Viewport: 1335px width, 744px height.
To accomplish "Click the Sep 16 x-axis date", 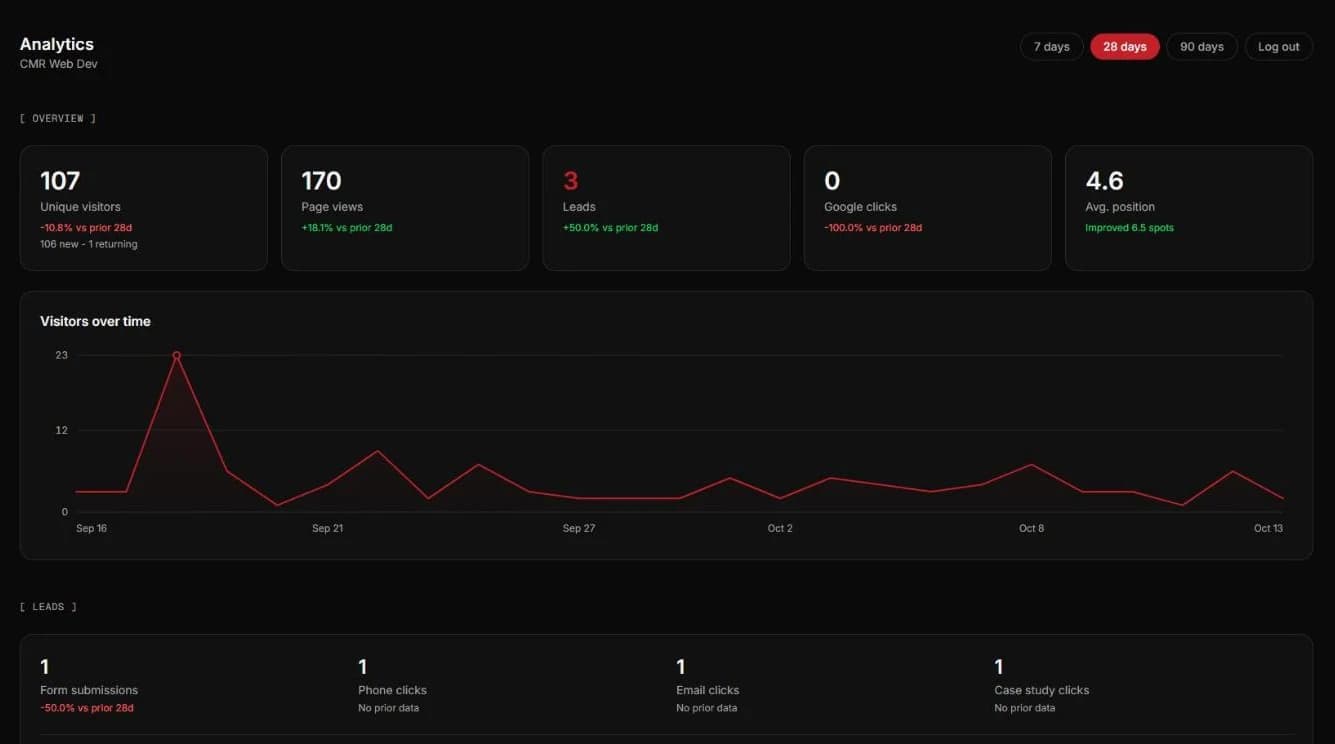I will coord(91,528).
